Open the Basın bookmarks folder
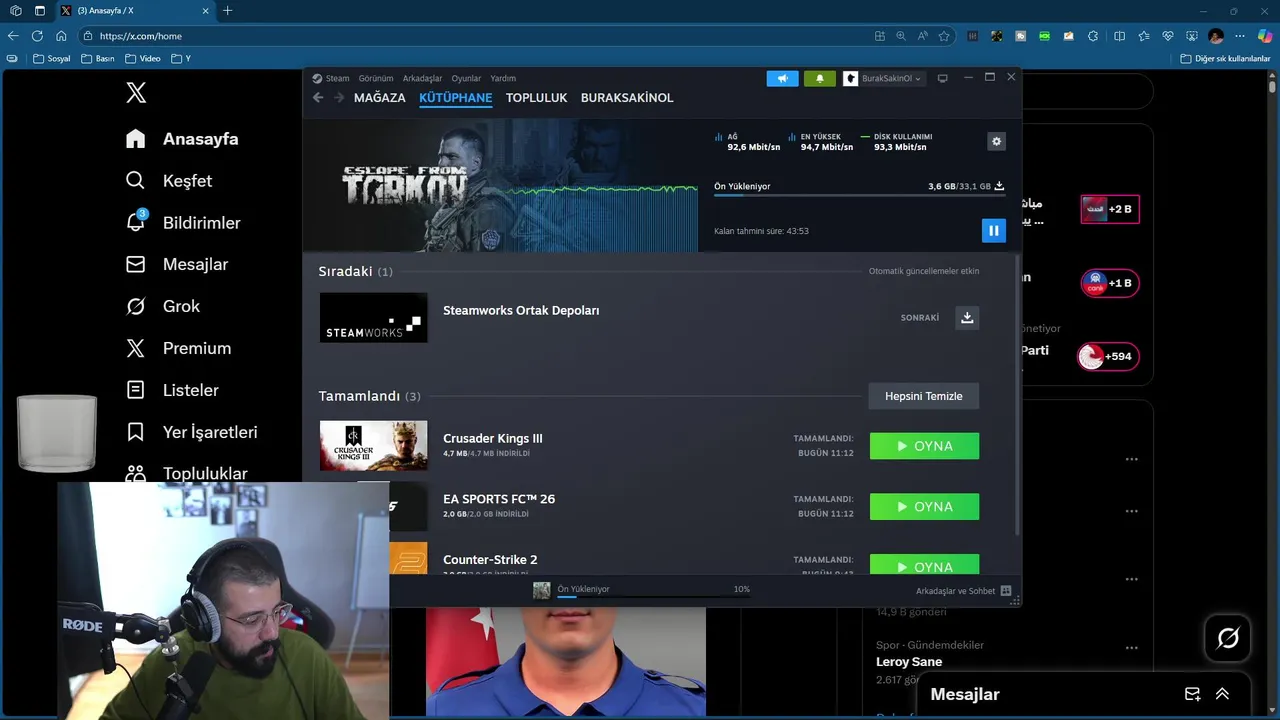1280x720 pixels. (x=98, y=59)
